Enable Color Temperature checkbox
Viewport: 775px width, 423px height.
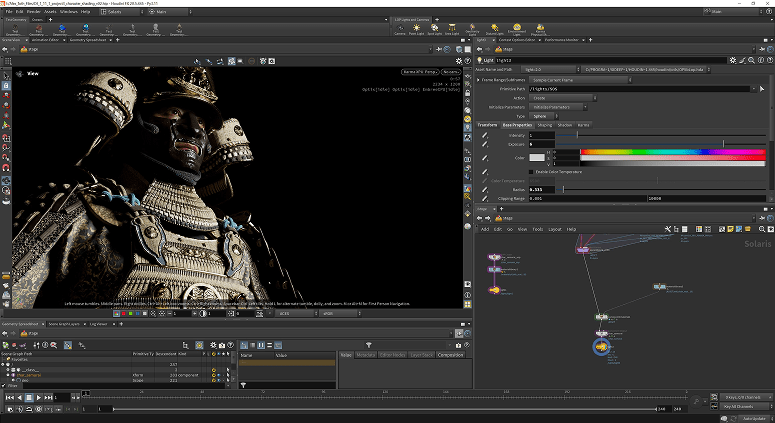point(531,171)
